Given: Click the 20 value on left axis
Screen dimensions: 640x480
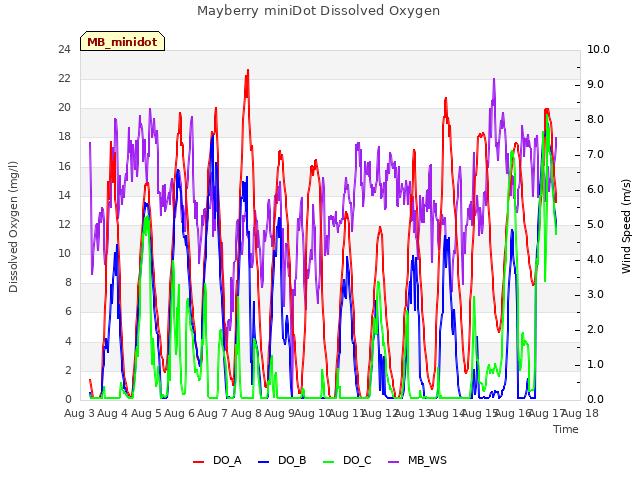Looking at the screenshot, I should click(64, 107).
